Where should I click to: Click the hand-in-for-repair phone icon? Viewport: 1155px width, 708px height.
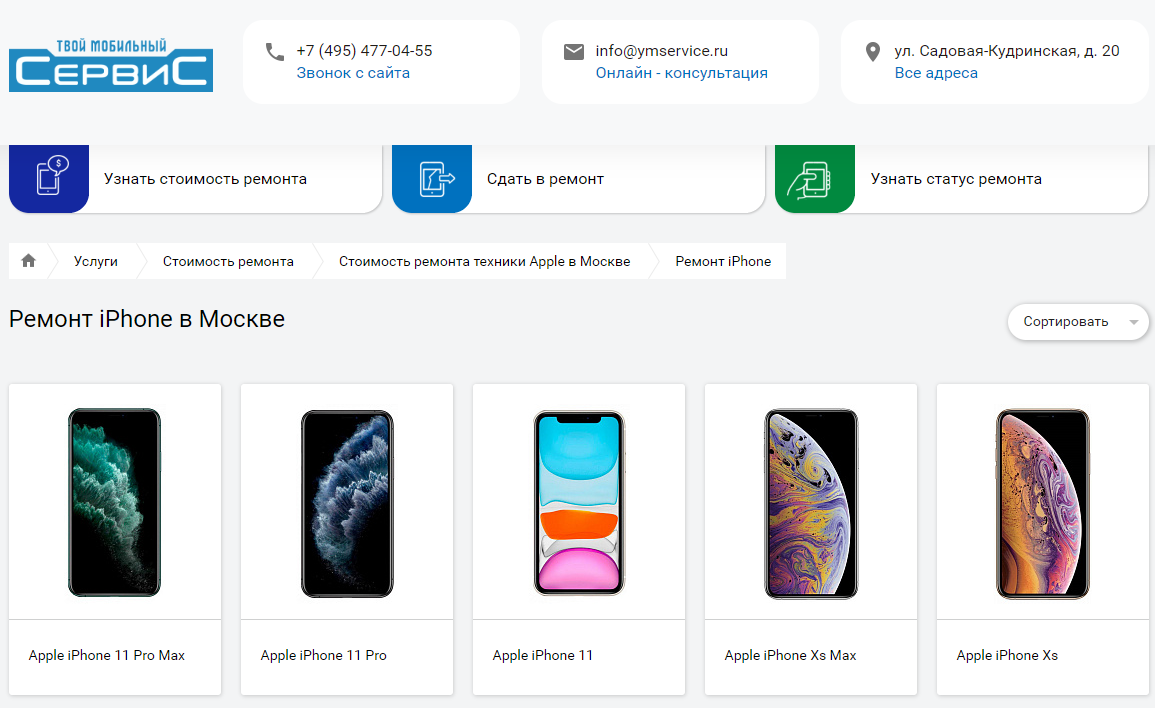click(x=432, y=178)
